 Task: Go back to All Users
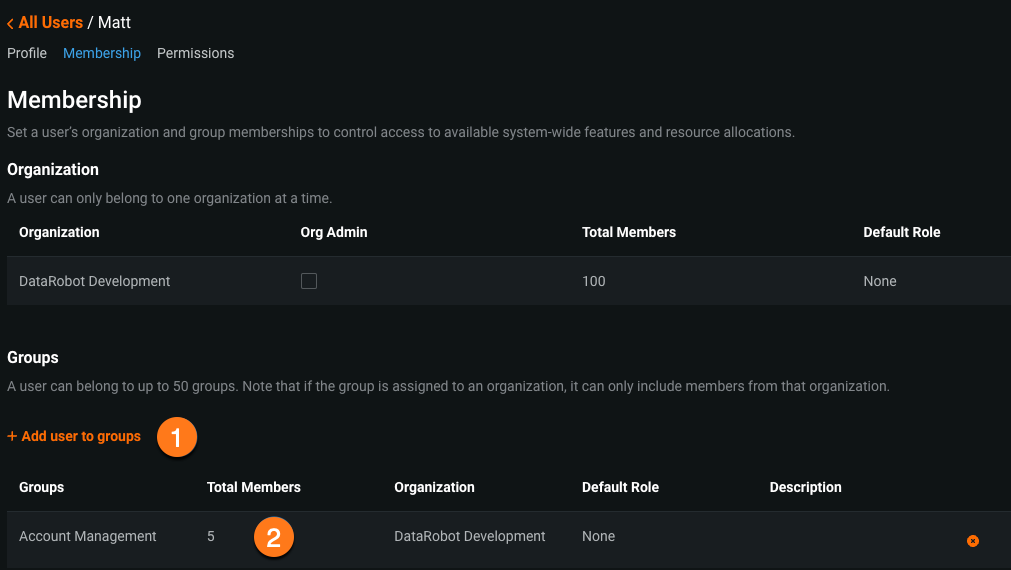(50, 22)
